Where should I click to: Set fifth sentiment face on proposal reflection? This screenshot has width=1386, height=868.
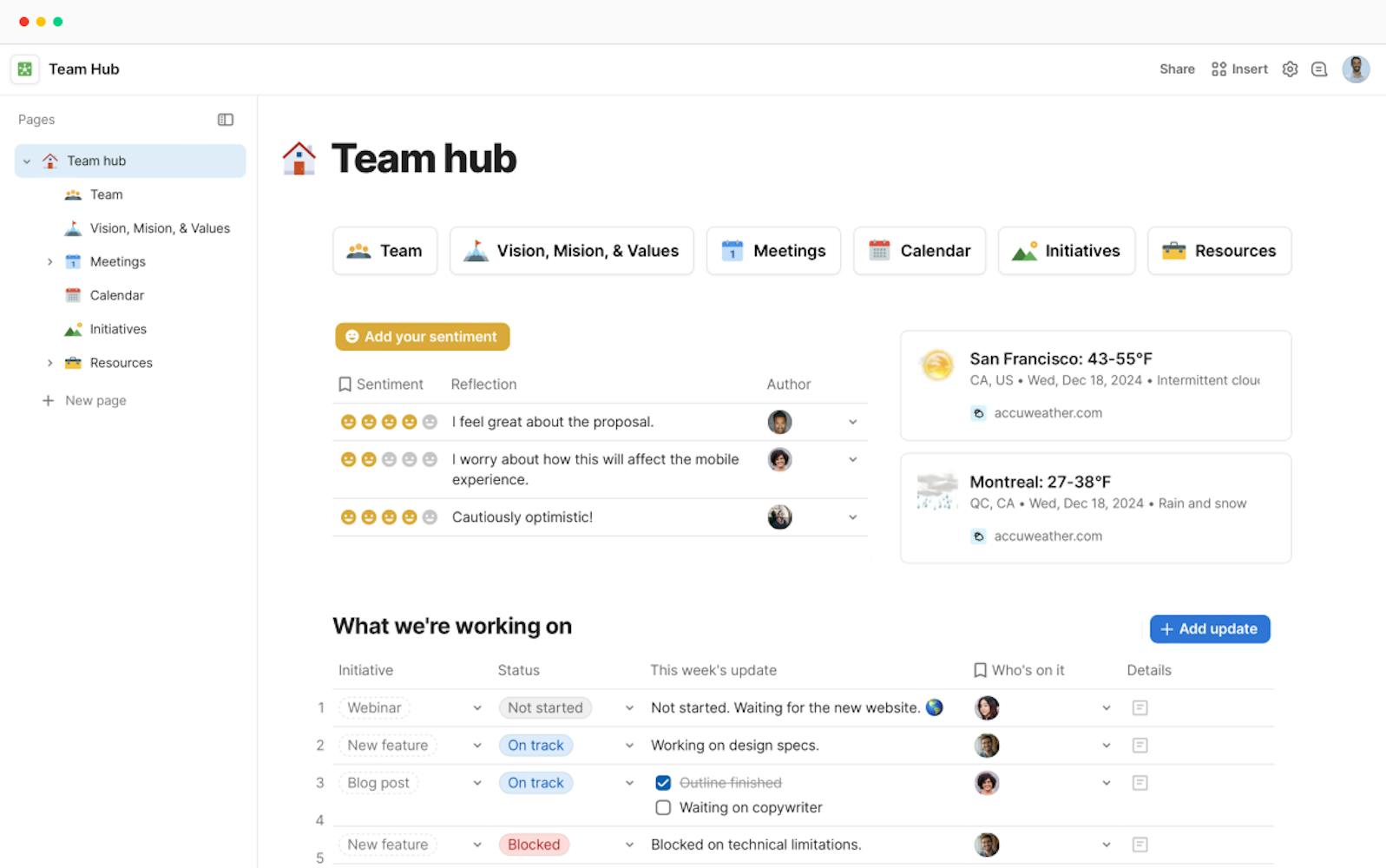pyautogui.click(x=430, y=422)
